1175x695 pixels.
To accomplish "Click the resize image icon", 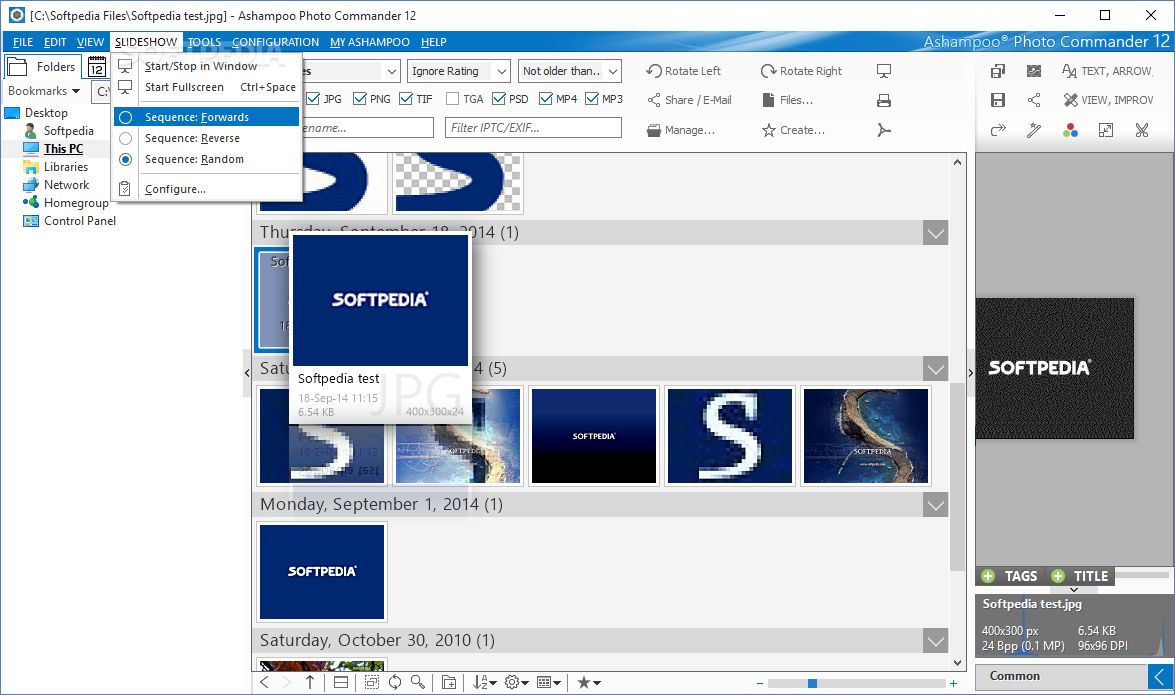I will (x=1106, y=130).
